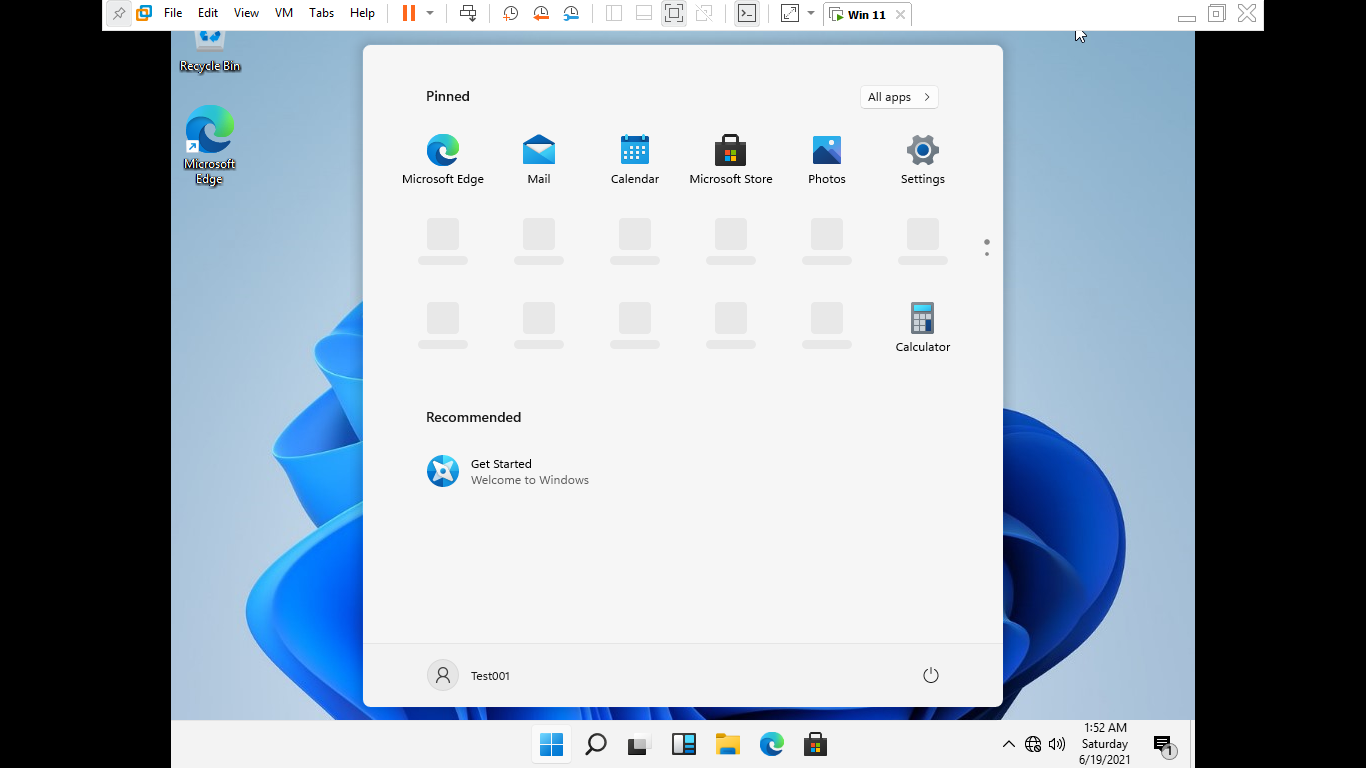
Task: Launch File Explorer from the taskbar
Action: [x=728, y=745]
